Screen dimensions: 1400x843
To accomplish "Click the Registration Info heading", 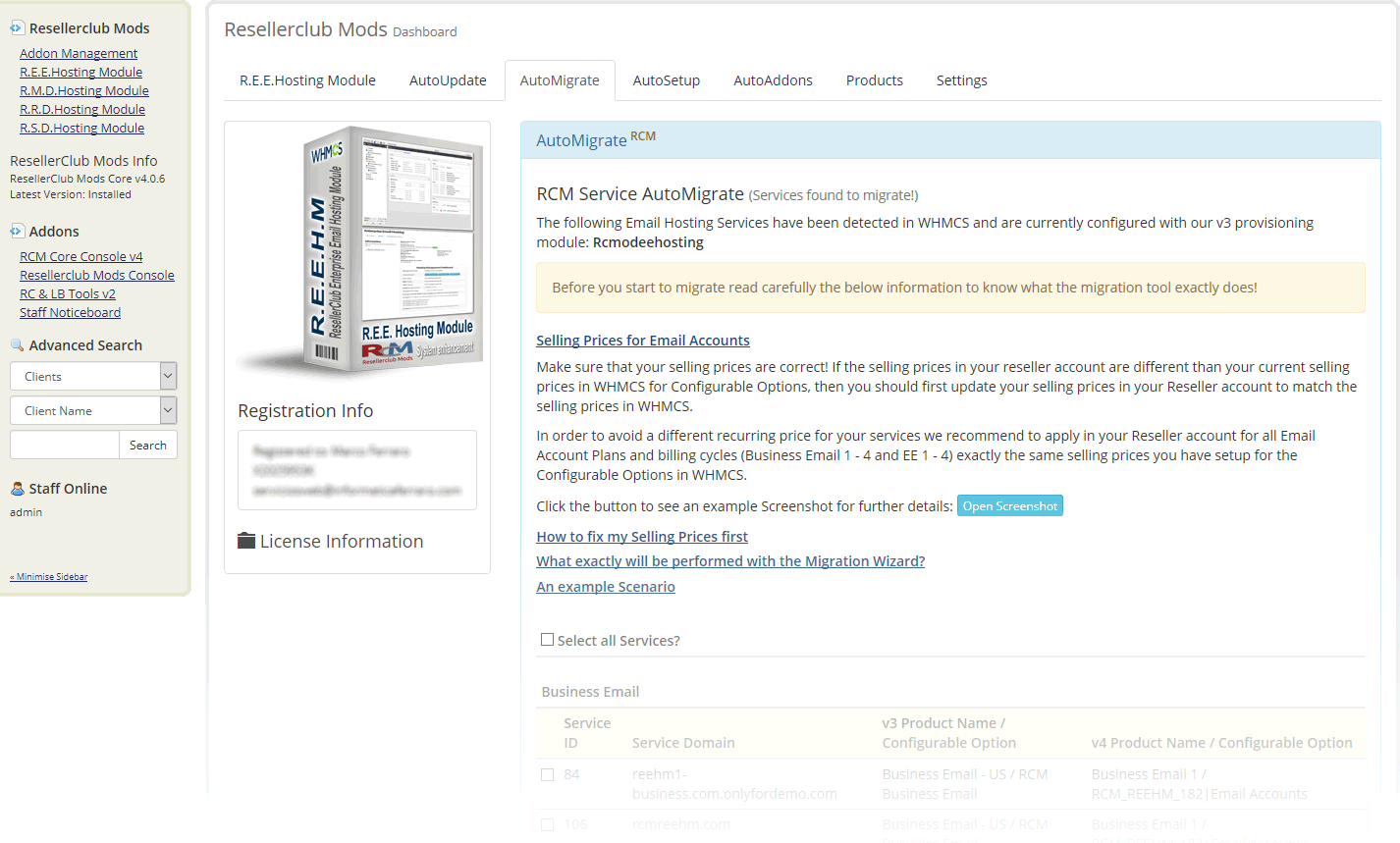I will click(305, 410).
